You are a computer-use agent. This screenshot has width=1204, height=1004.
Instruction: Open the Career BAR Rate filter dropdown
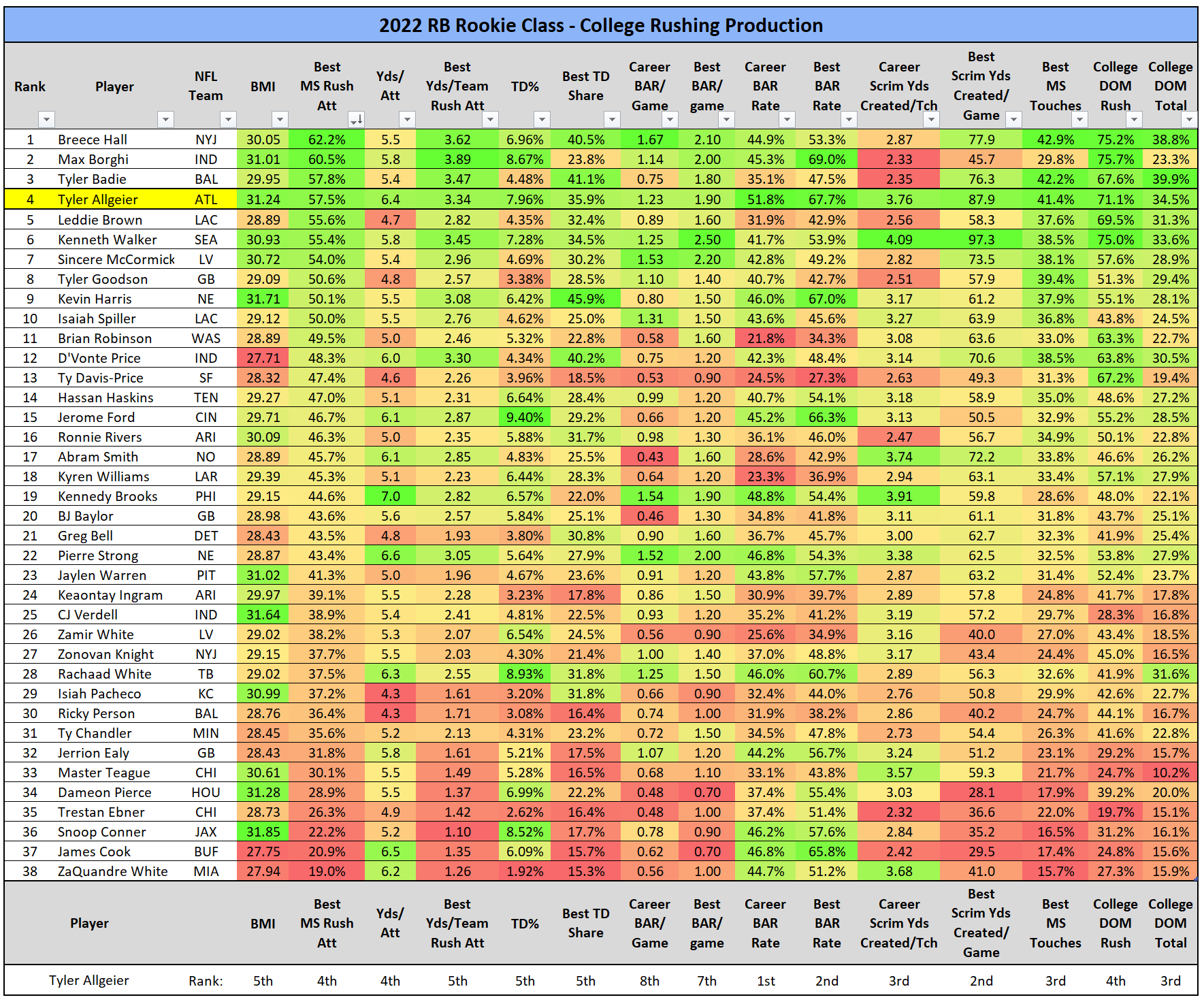(x=787, y=120)
